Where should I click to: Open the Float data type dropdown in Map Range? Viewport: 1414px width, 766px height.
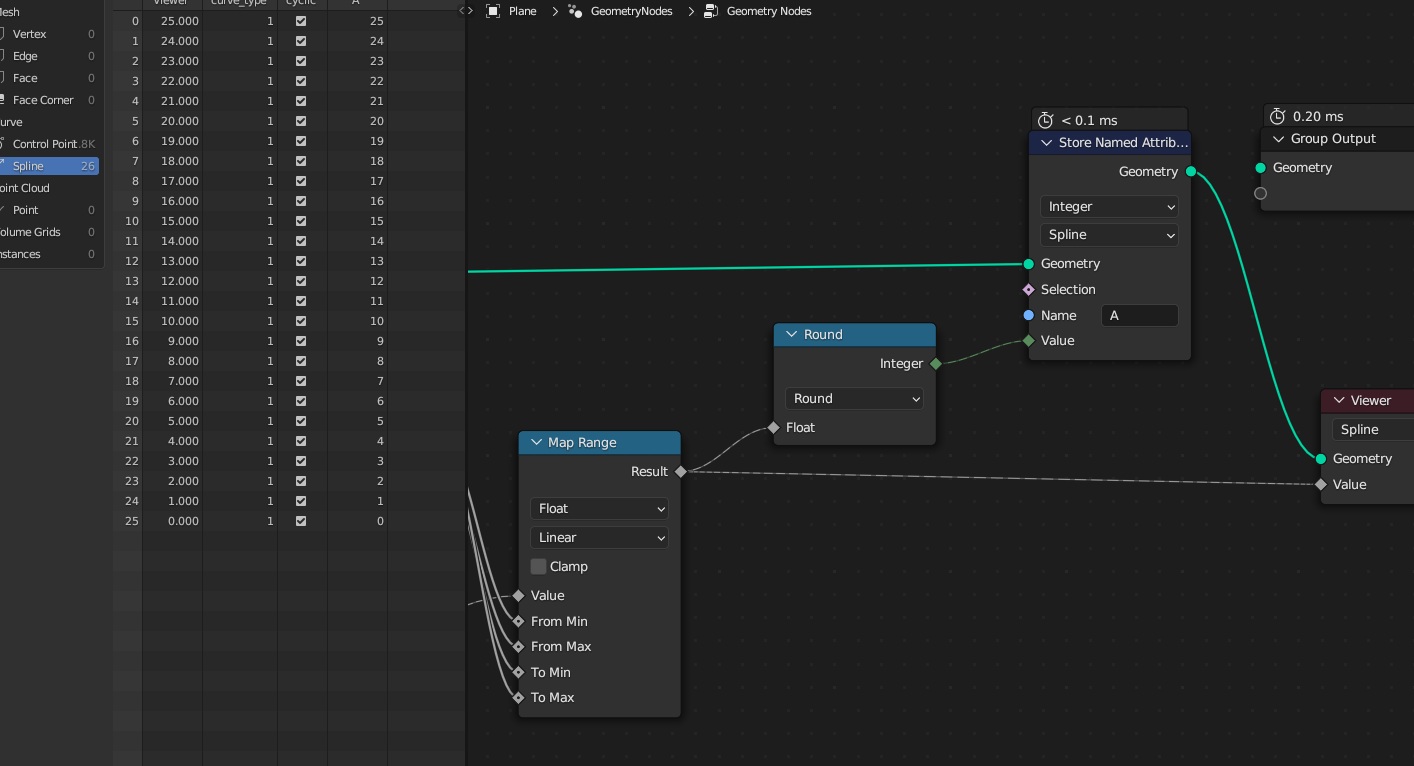599,509
